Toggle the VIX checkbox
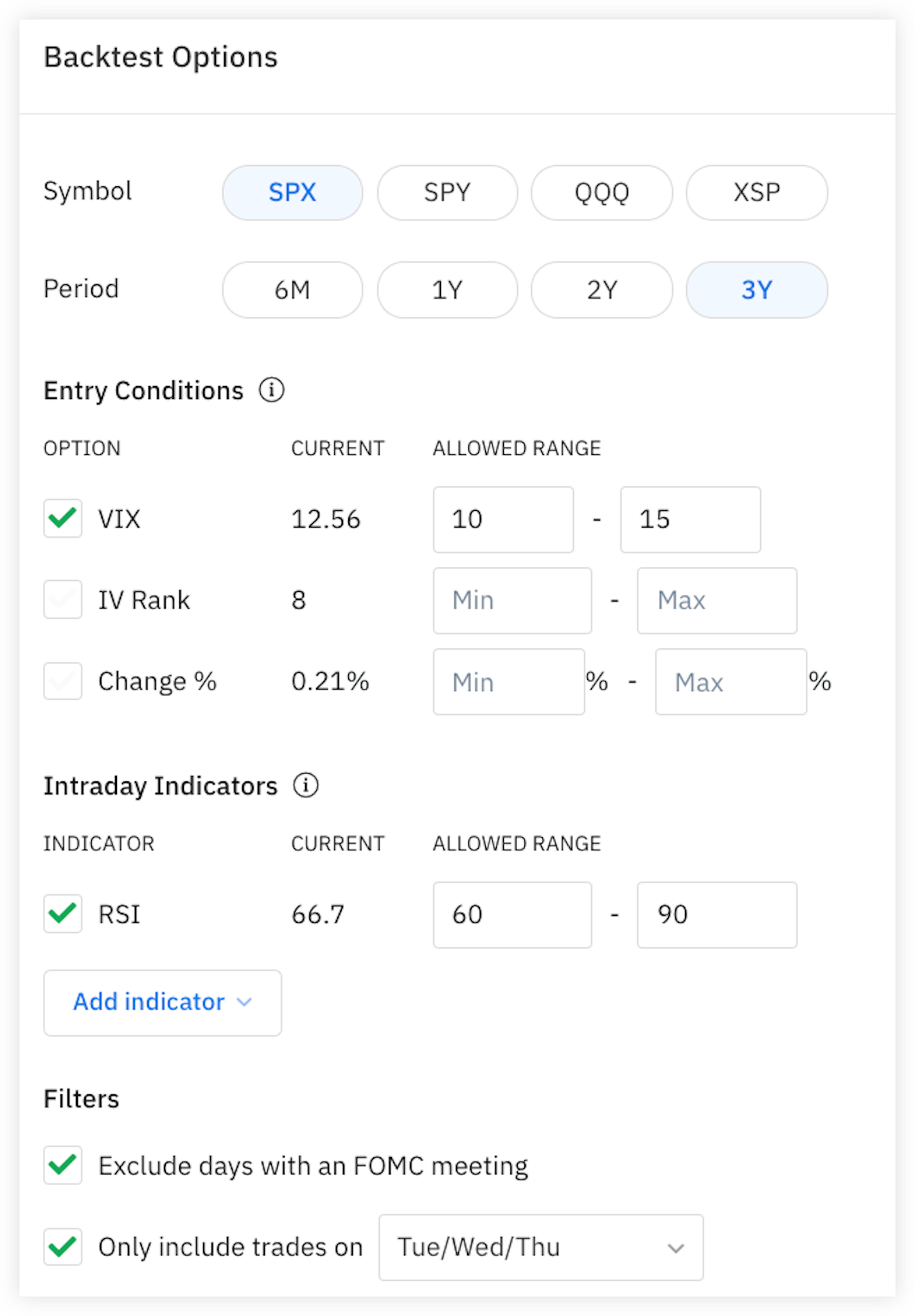This screenshot has width=915, height=1316. 63,518
